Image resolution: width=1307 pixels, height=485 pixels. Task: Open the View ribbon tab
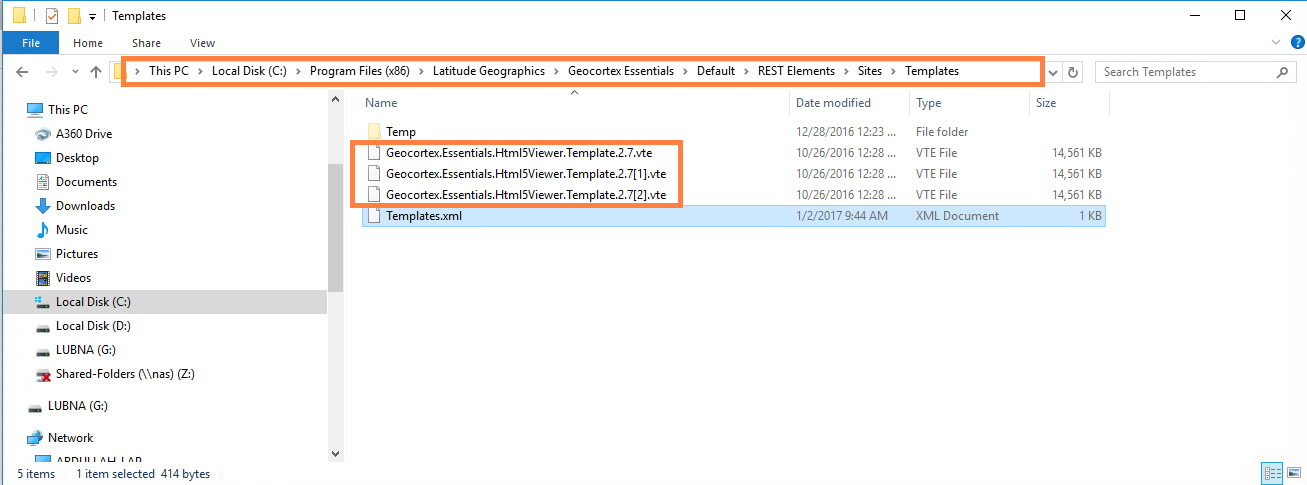[203, 43]
